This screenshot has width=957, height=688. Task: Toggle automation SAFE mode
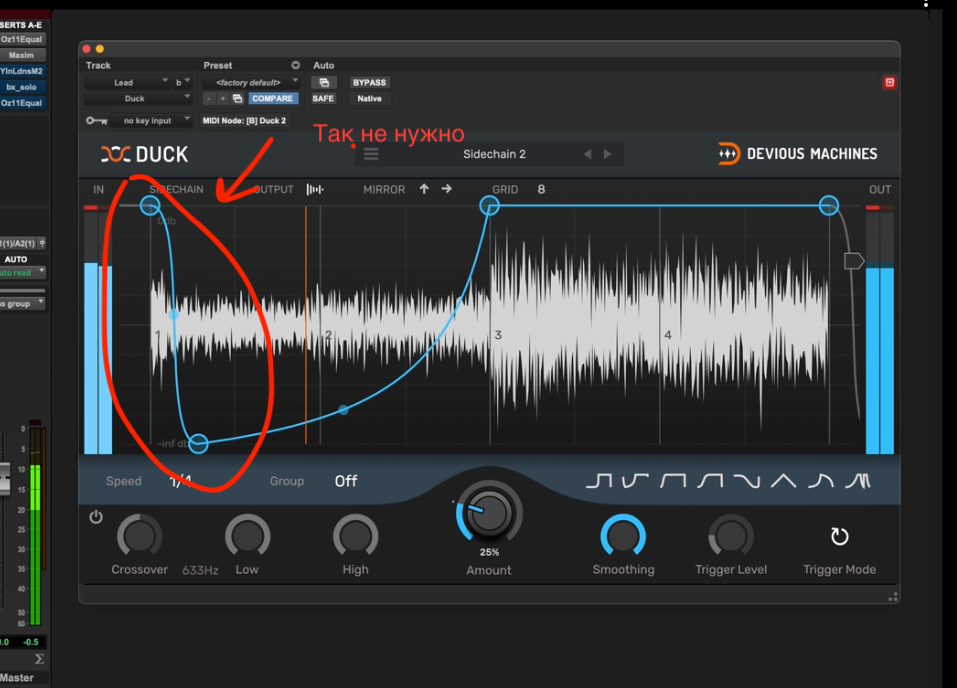323,98
